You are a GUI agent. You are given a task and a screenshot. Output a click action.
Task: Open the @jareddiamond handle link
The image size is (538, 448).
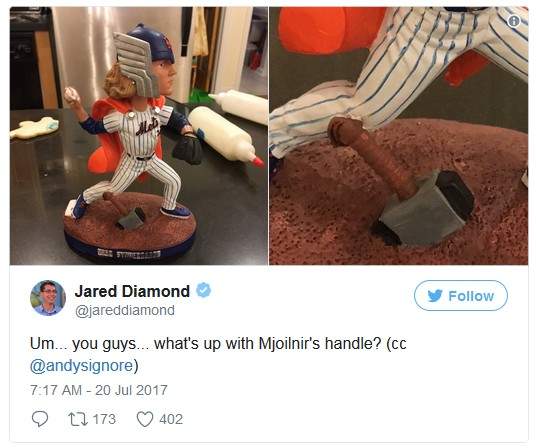click(x=125, y=310)
